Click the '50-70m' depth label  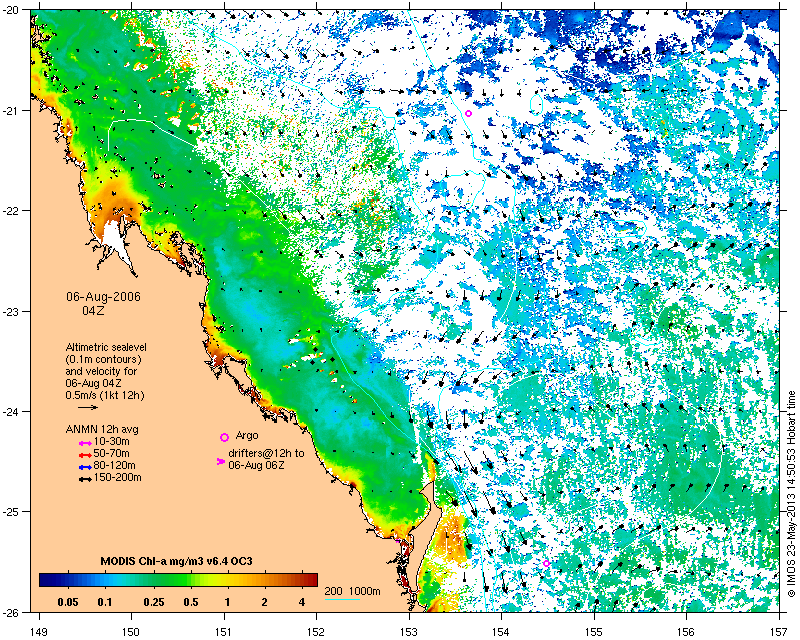(x=111, y=453)
